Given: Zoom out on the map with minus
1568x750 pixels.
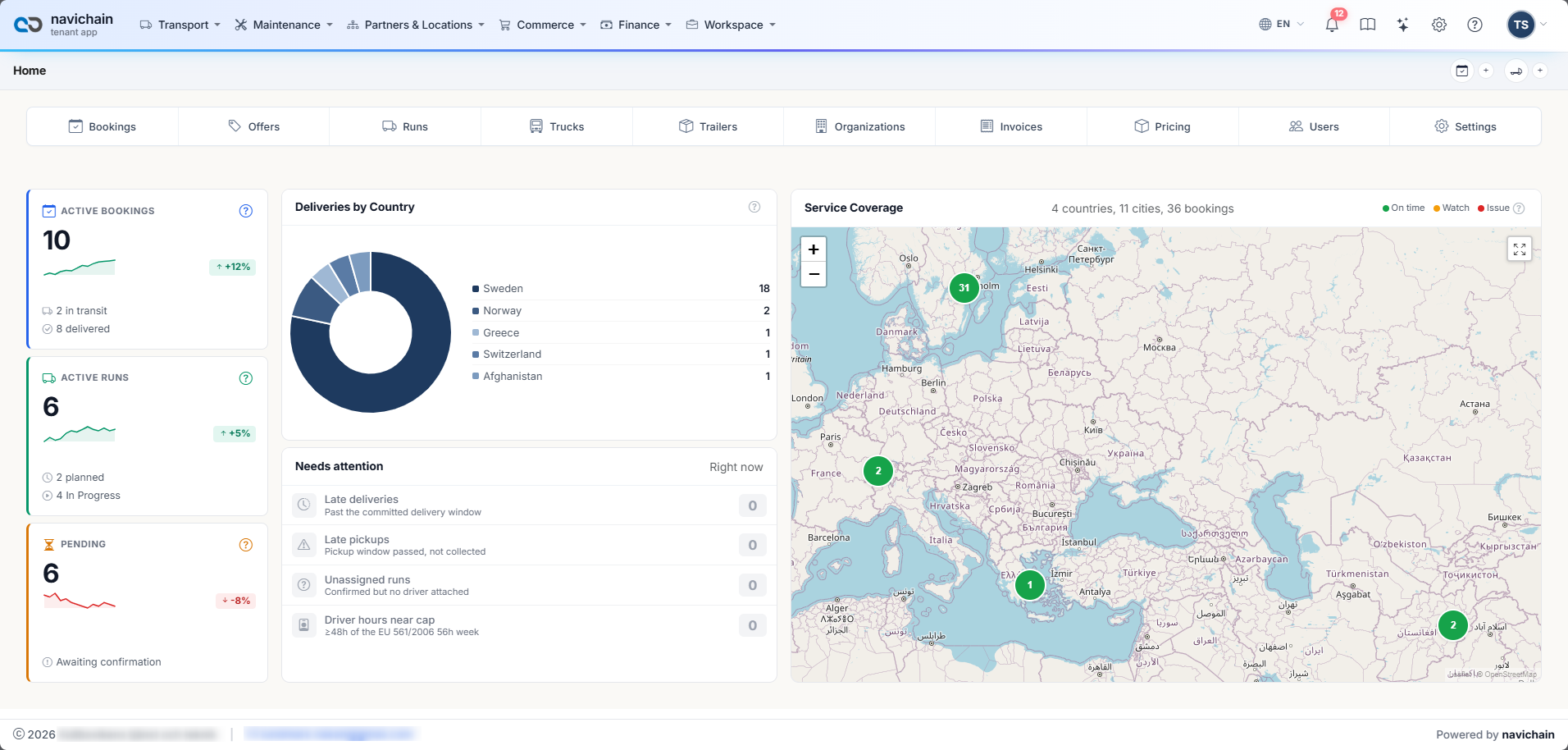Looking at the screenshot, I should coord(814,274).
